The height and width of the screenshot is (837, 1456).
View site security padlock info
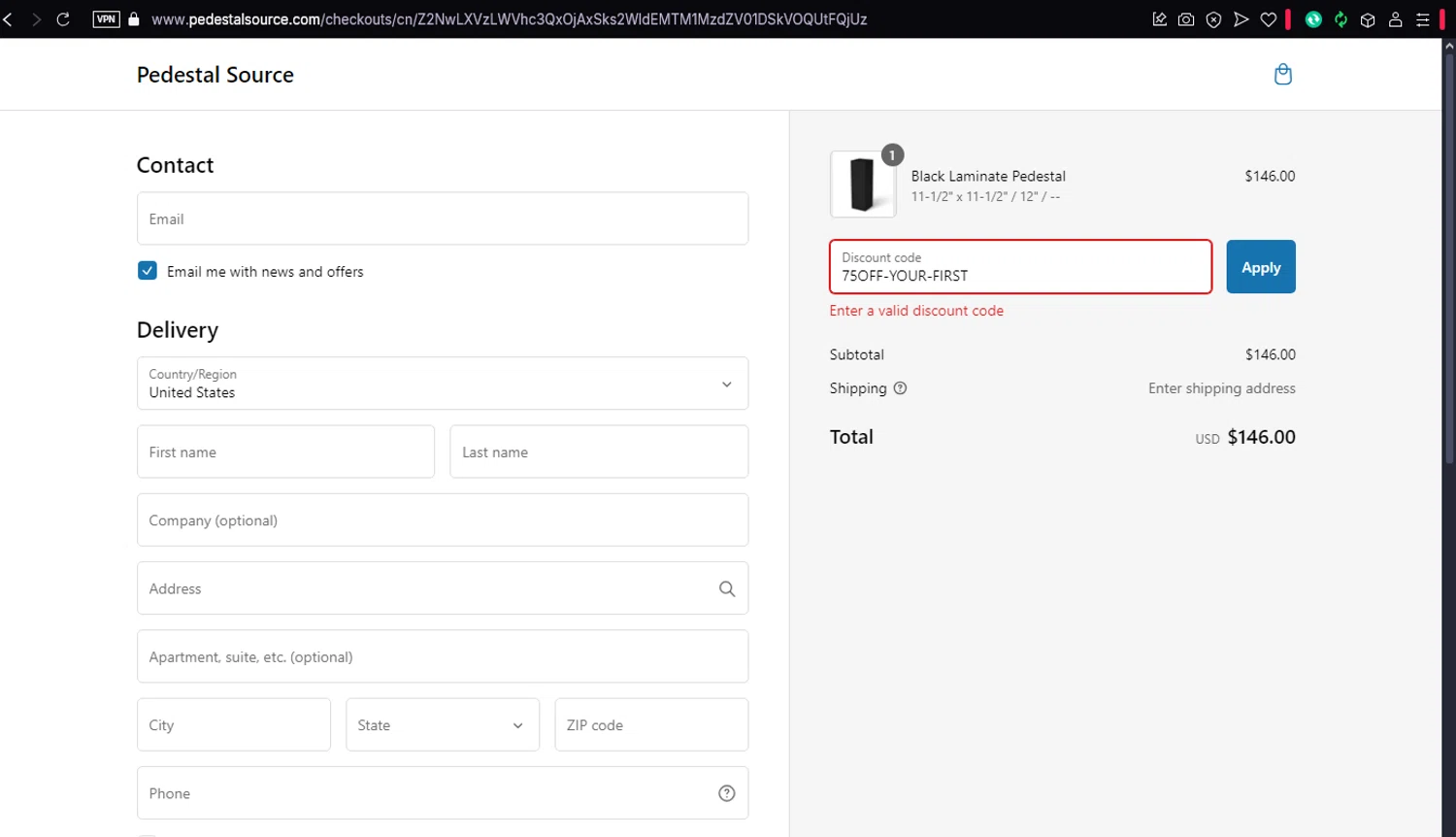tap(134, 19)
